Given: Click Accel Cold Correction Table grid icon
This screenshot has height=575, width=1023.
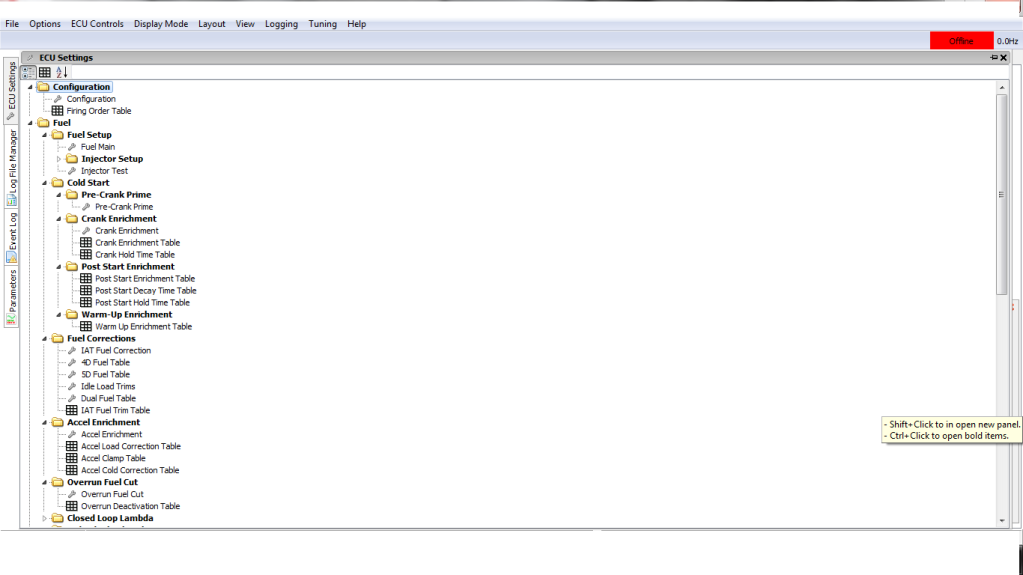Looking at the screenshot, I should click(72, 470).
